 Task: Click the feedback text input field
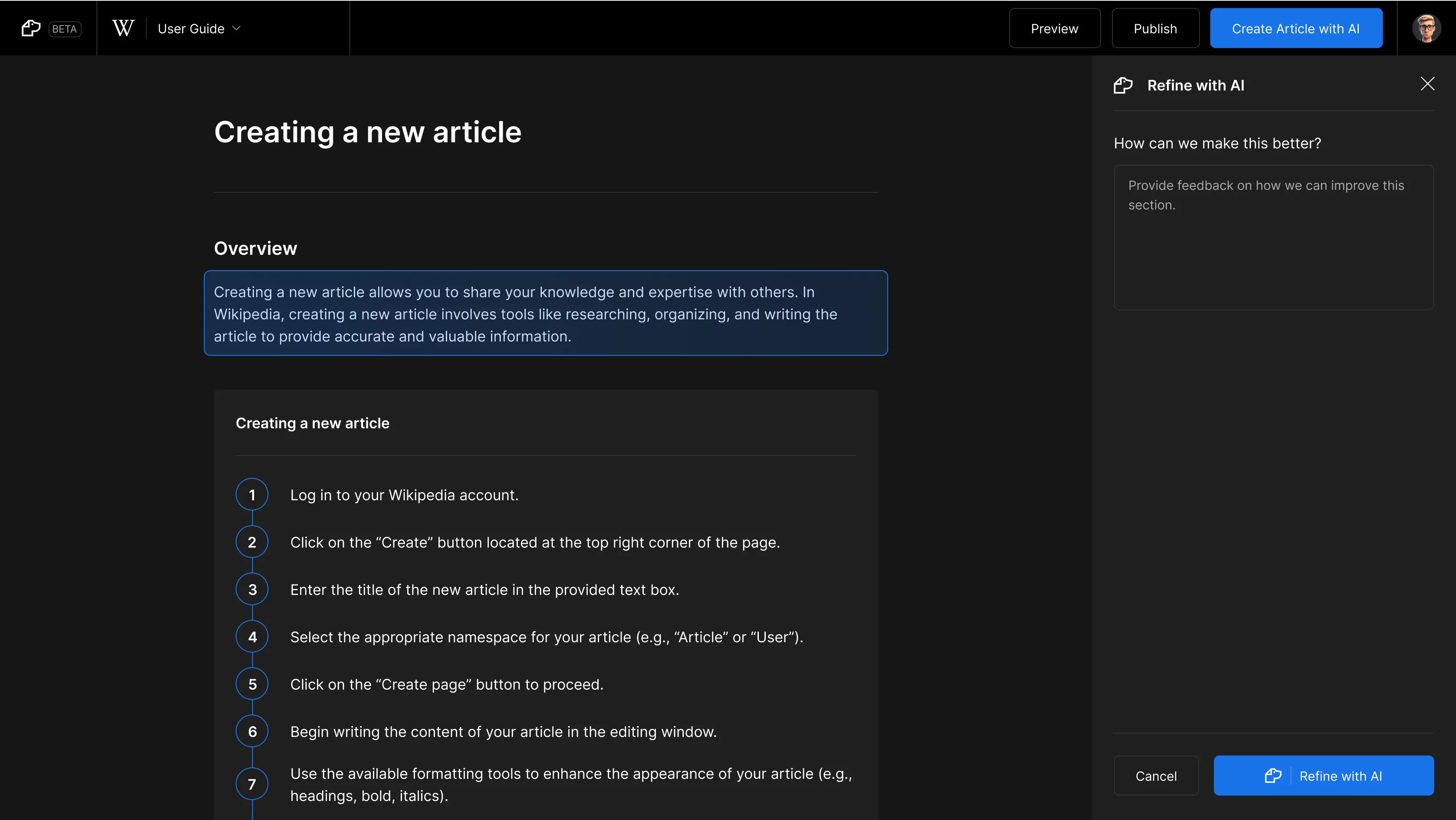tap(1273, 238)
